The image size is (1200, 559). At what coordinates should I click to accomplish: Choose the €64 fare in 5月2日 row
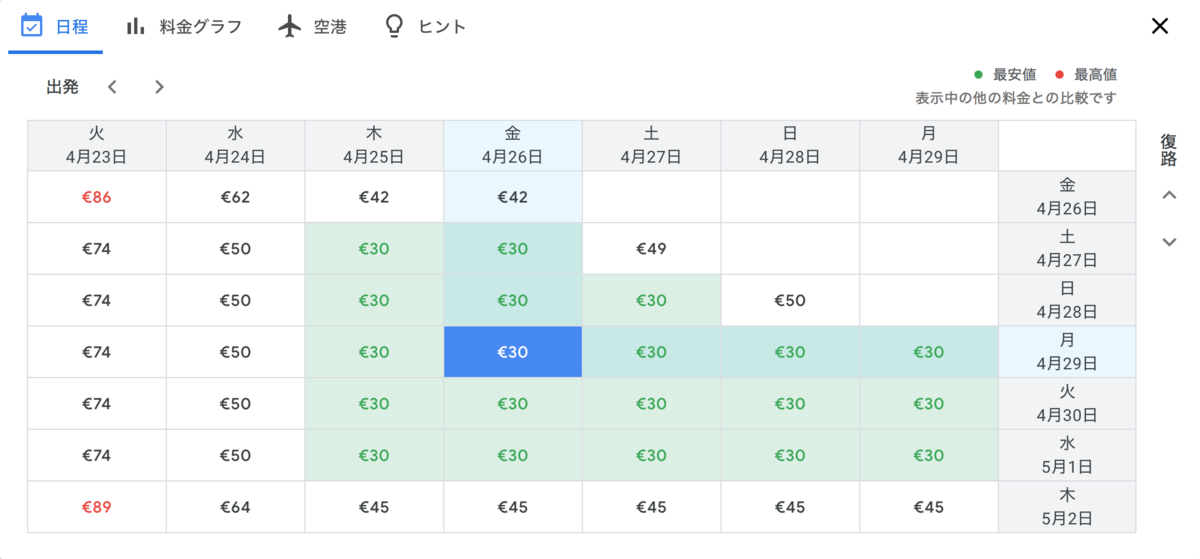click(x=235, y=507)
